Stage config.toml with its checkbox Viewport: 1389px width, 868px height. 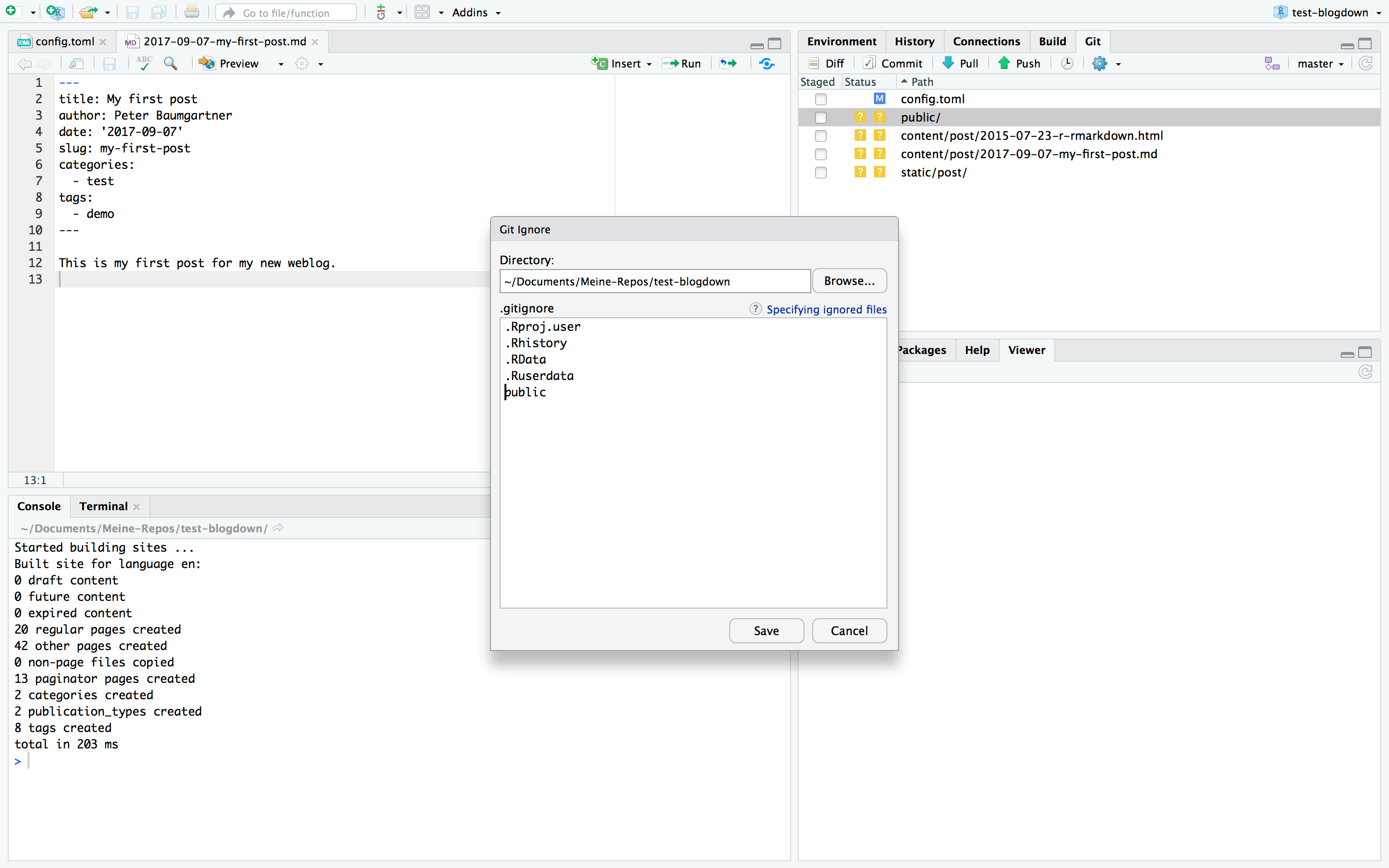(x=821, y=99)
